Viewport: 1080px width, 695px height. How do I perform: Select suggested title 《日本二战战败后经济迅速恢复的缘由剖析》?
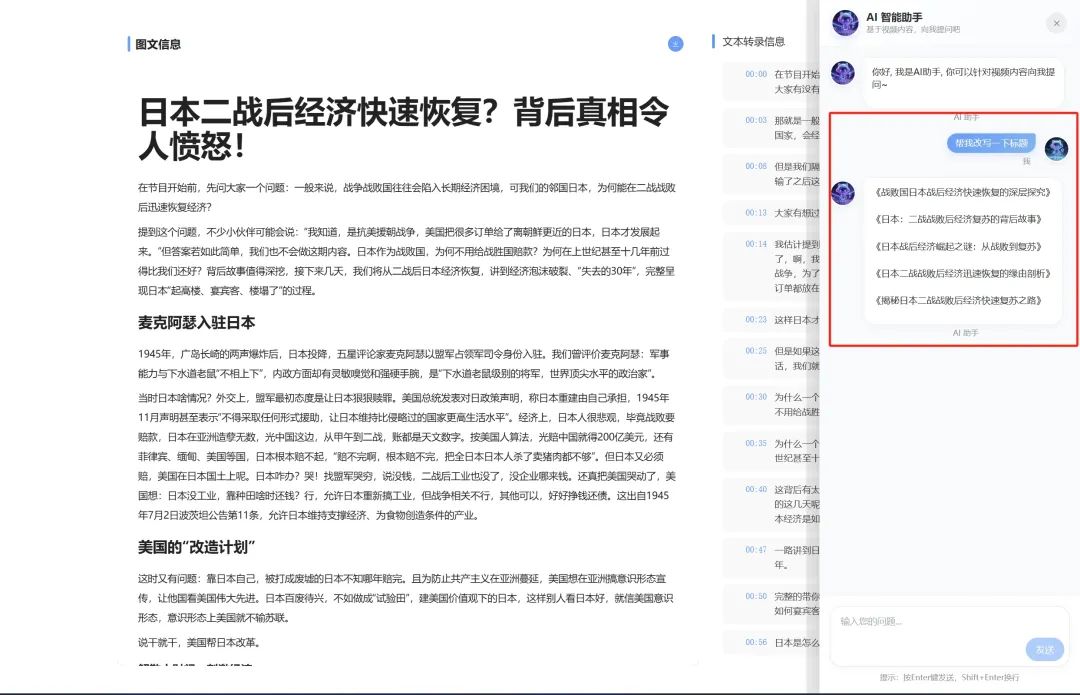point(962,273)
